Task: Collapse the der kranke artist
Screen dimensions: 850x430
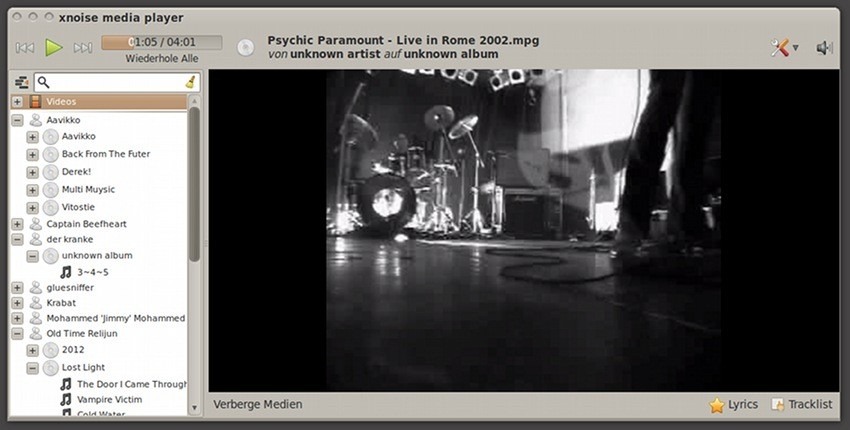Action: click(x=17, y=239)
